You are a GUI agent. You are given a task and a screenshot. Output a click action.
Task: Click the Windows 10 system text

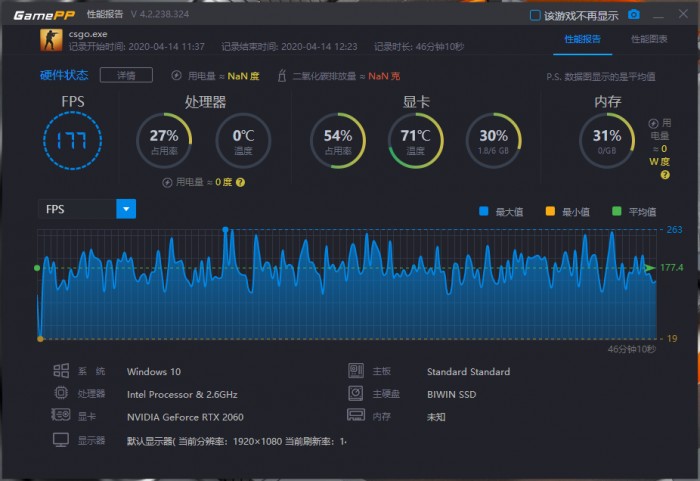click(x=154, y=372)
